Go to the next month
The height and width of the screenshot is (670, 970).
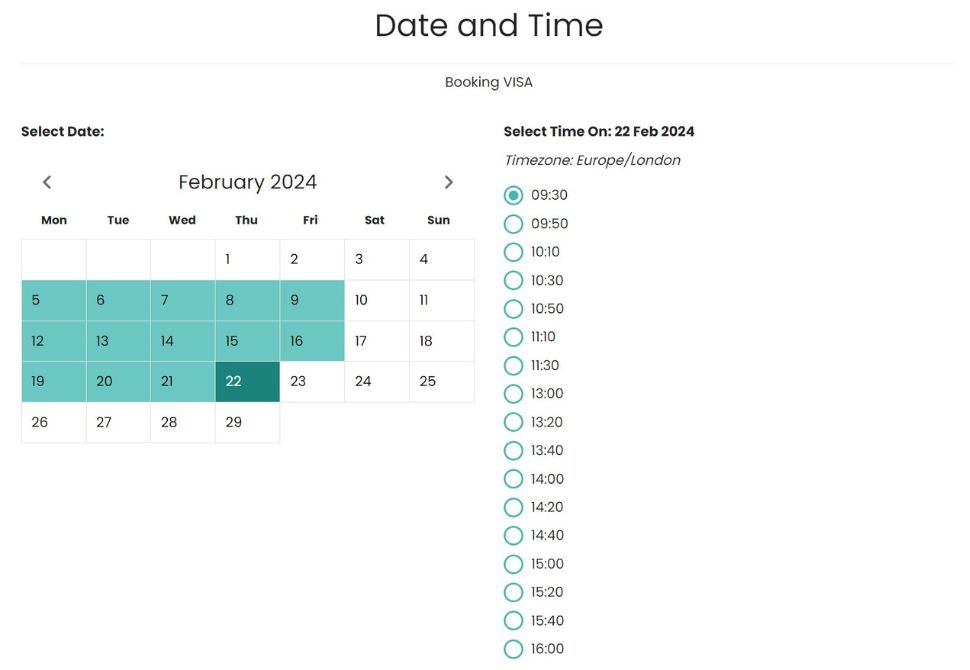tap(449, 182)
